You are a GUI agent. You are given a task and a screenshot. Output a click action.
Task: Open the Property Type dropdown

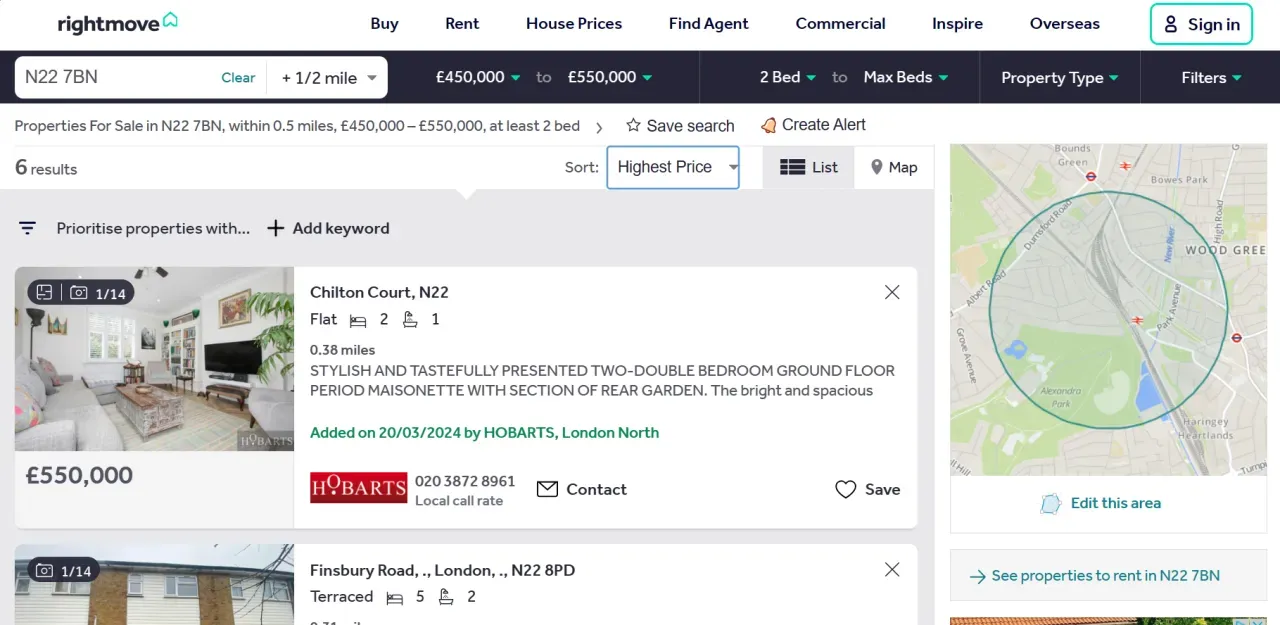tap(1059, 77)
